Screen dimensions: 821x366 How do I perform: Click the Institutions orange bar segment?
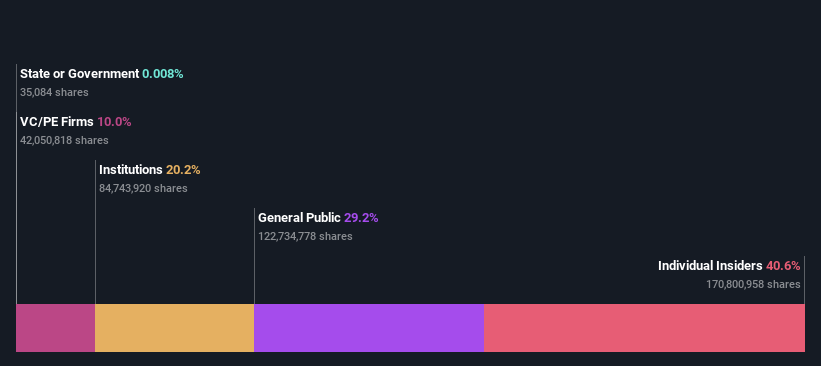[174, 328]
